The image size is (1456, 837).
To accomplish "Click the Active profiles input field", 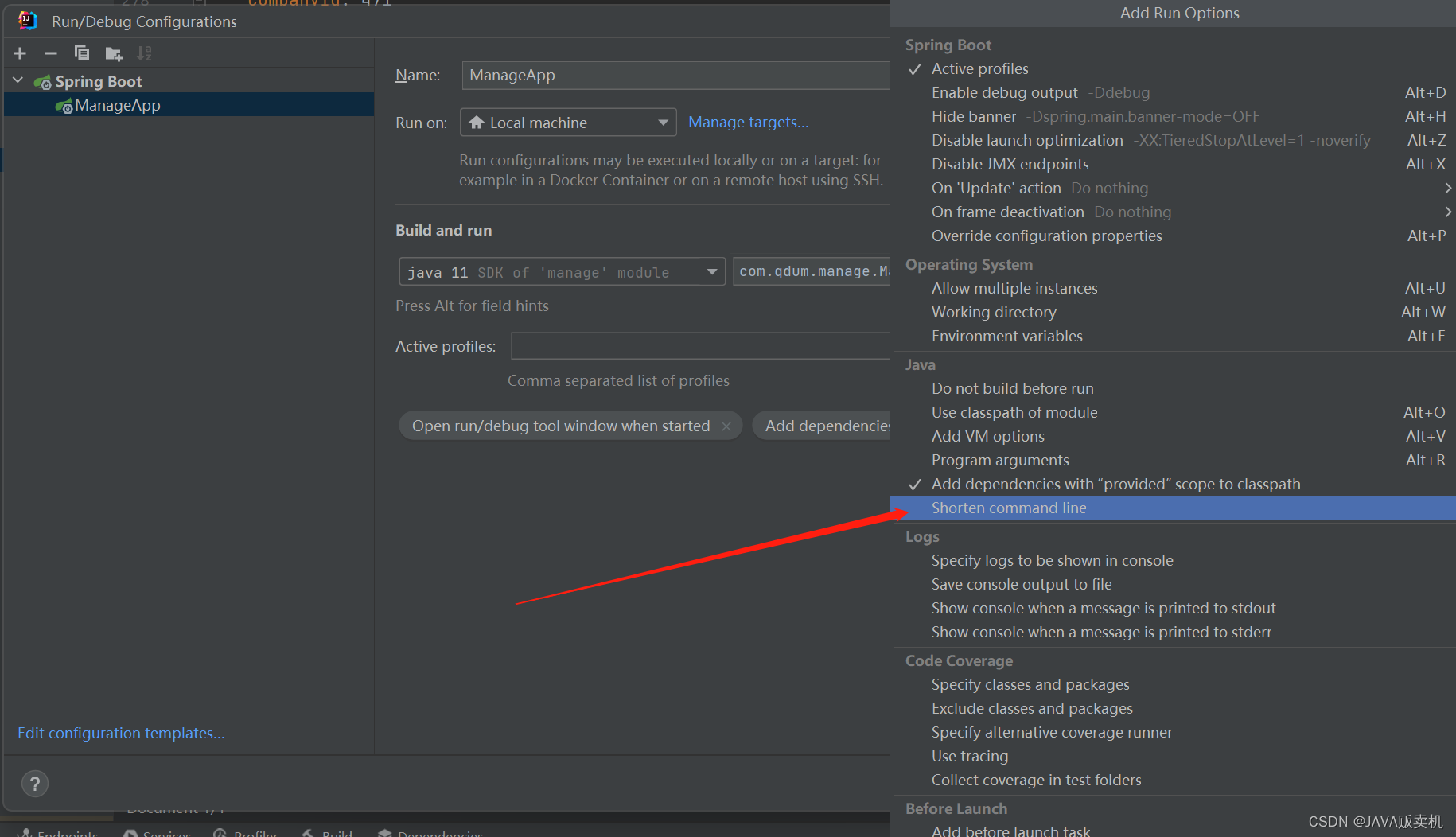I will coord(700,346).
